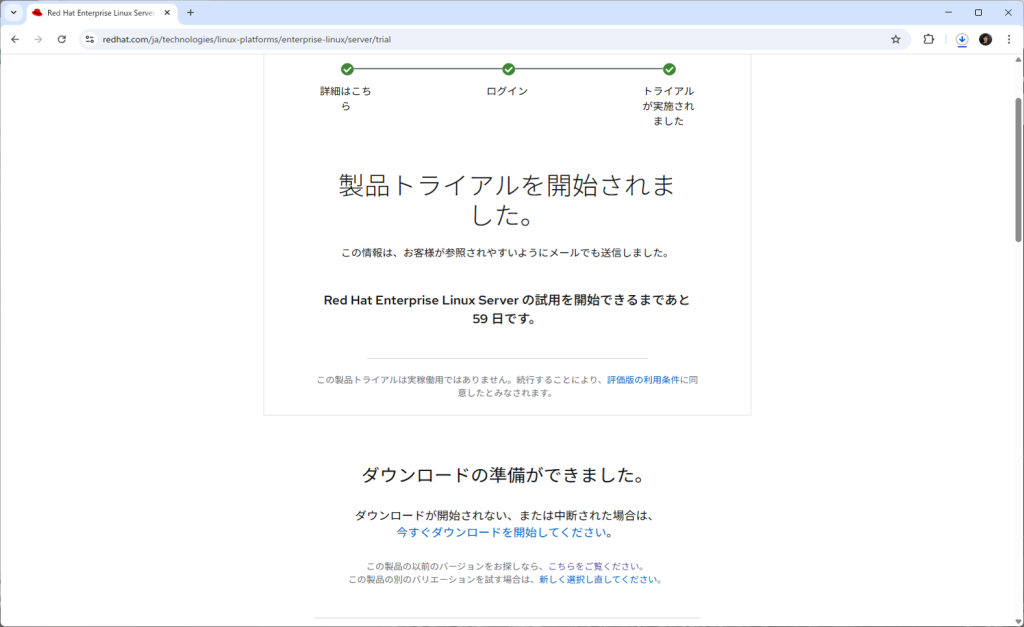The height and width of the screenshot is (627, 1024).
Task: Click 新しく選択し直してください link
Action: [x=598, y=579]
